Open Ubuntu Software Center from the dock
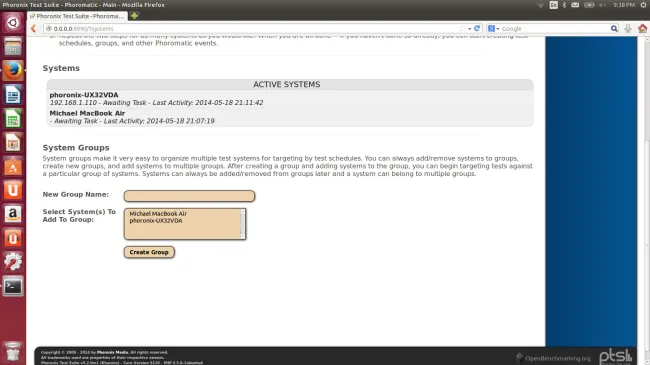Image resolution: width=650 pixels, height=365 pixels. (12, 167)
